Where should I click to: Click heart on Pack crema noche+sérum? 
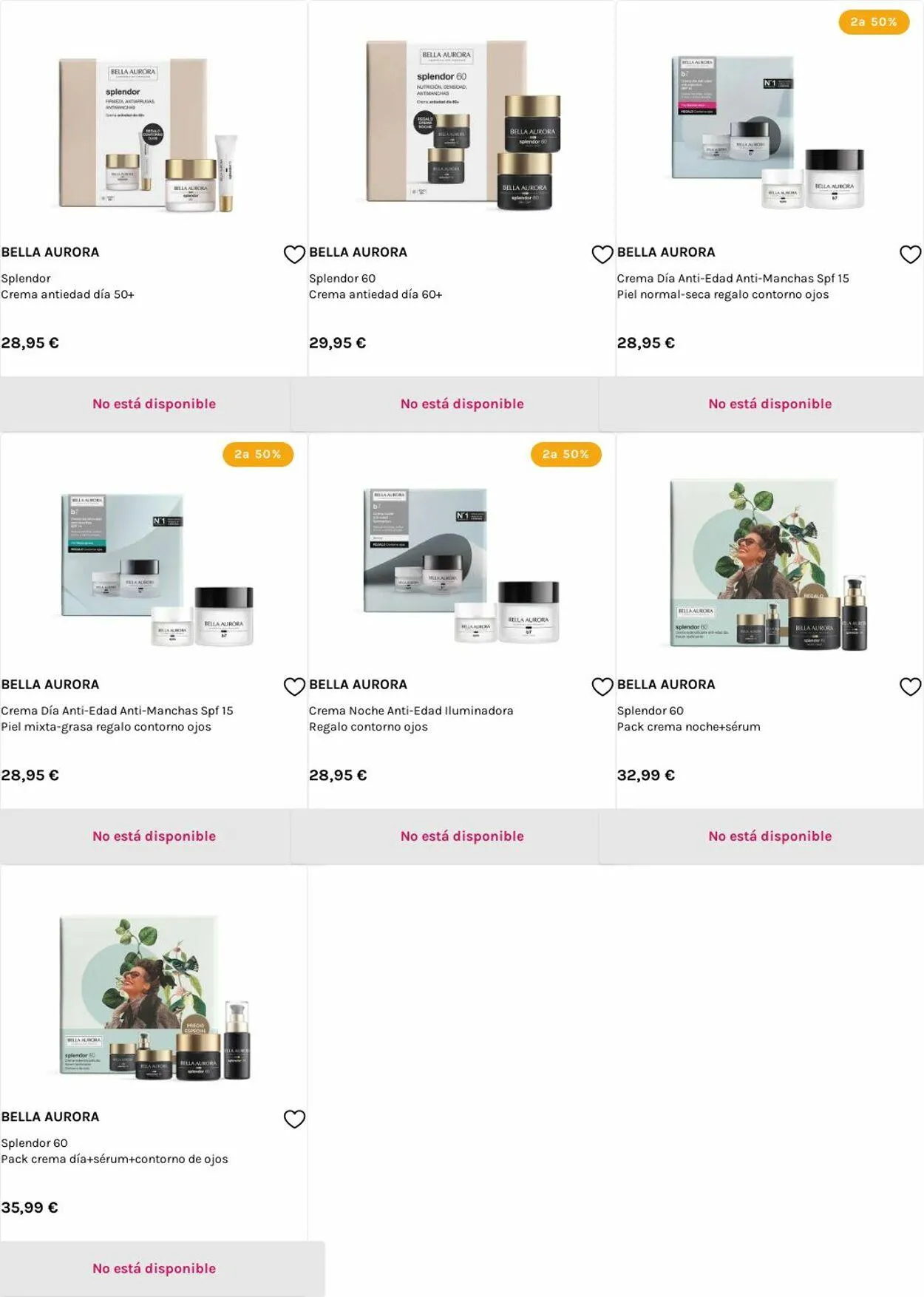pos(910,687)
